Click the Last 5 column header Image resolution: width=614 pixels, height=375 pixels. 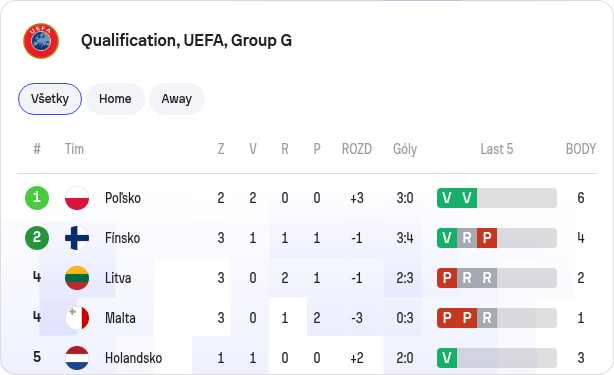[497, 149]
